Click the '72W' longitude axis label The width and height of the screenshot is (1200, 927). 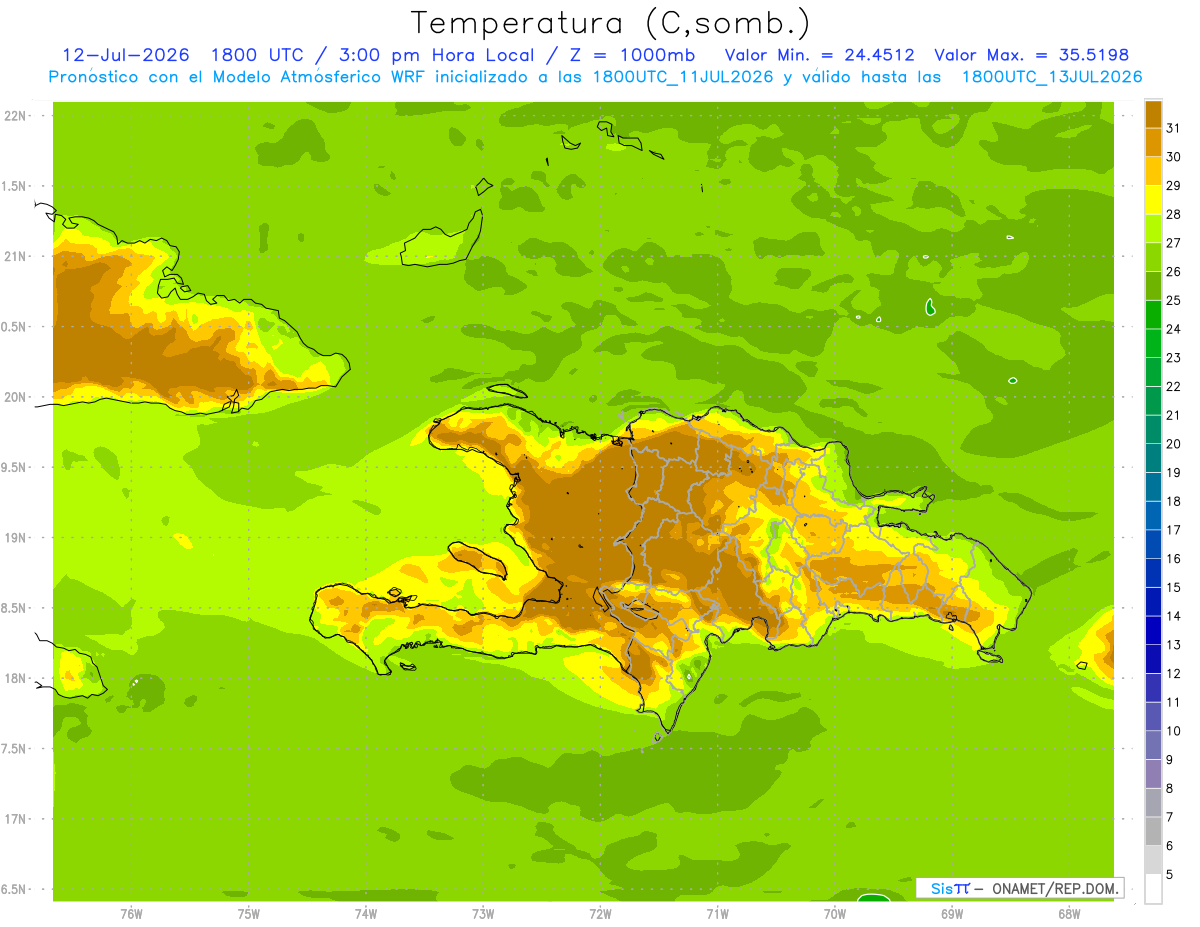tap(600, 914)
